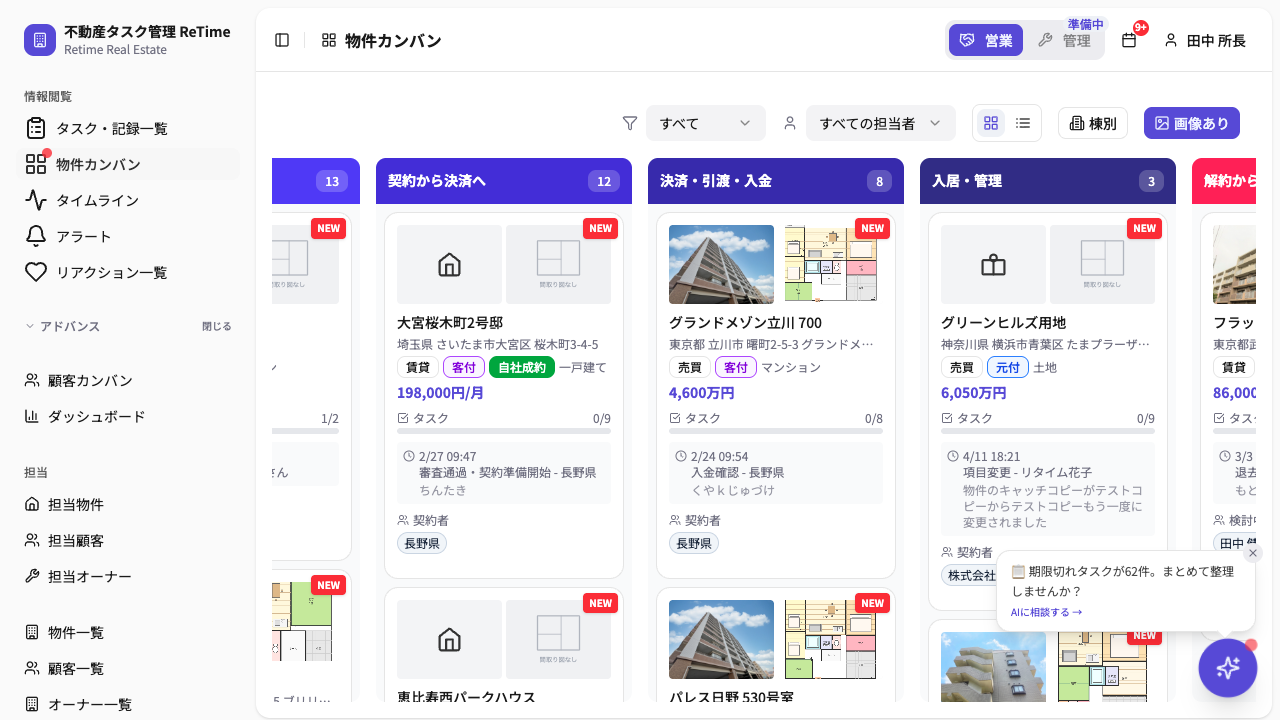
Task: Click the clock icon next to 2/24 09:54
Action: pos(681,456)
